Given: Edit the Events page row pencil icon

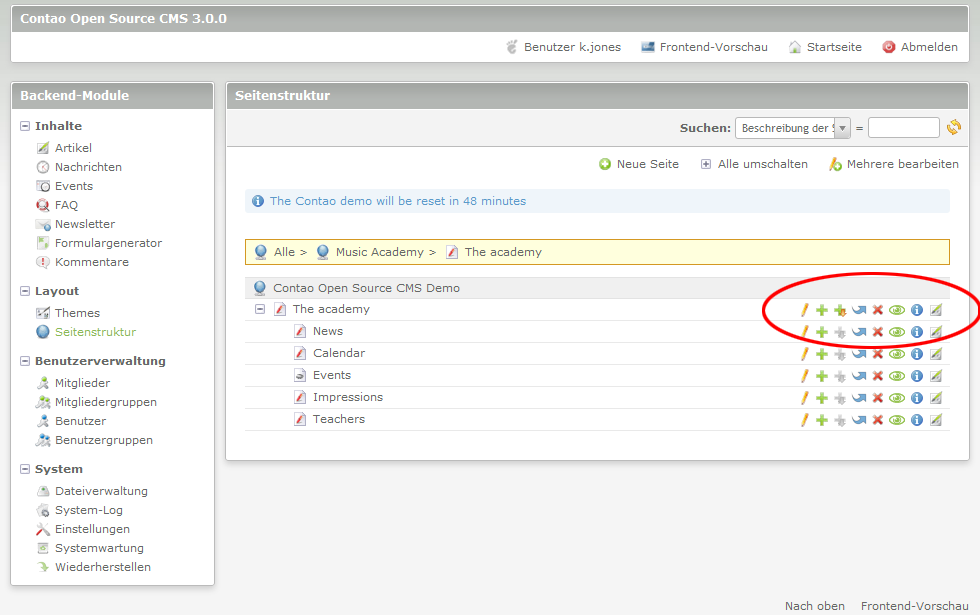Looking at the screenshot, I should tap(804, 376).
